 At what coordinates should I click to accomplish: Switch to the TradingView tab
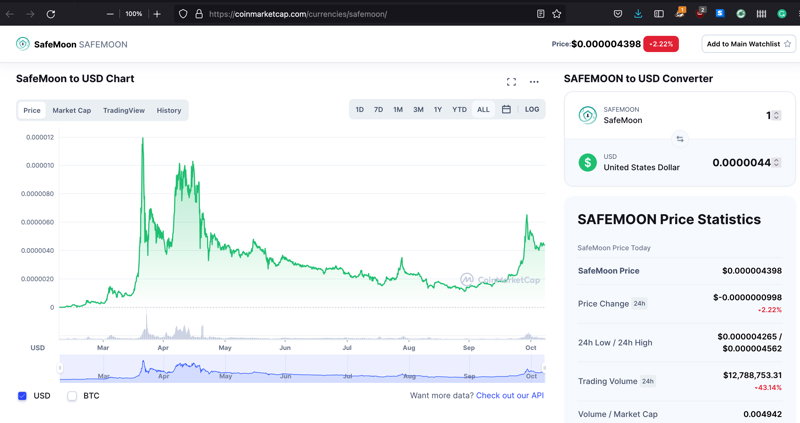point(124,110)
